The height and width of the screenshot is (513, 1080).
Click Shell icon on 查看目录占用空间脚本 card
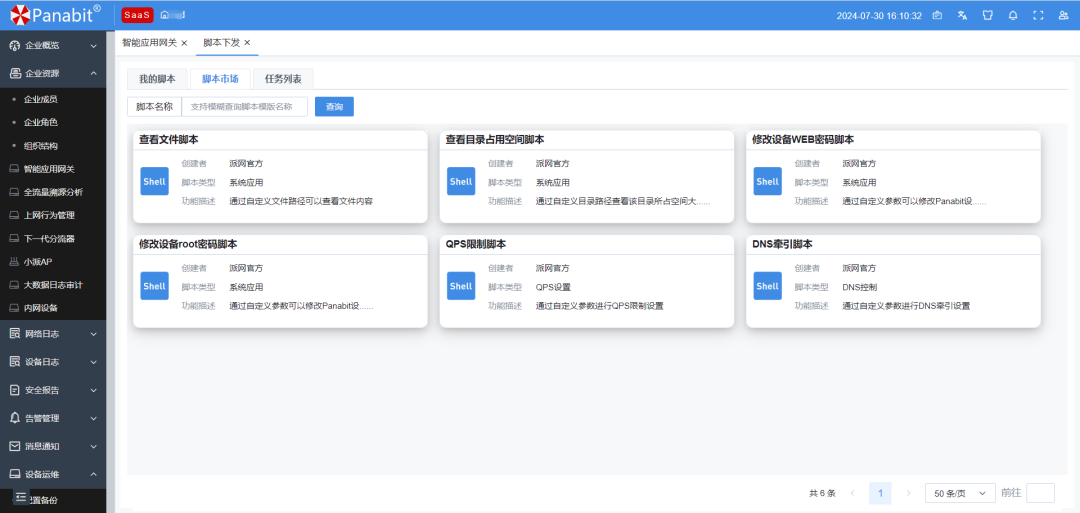461,182
